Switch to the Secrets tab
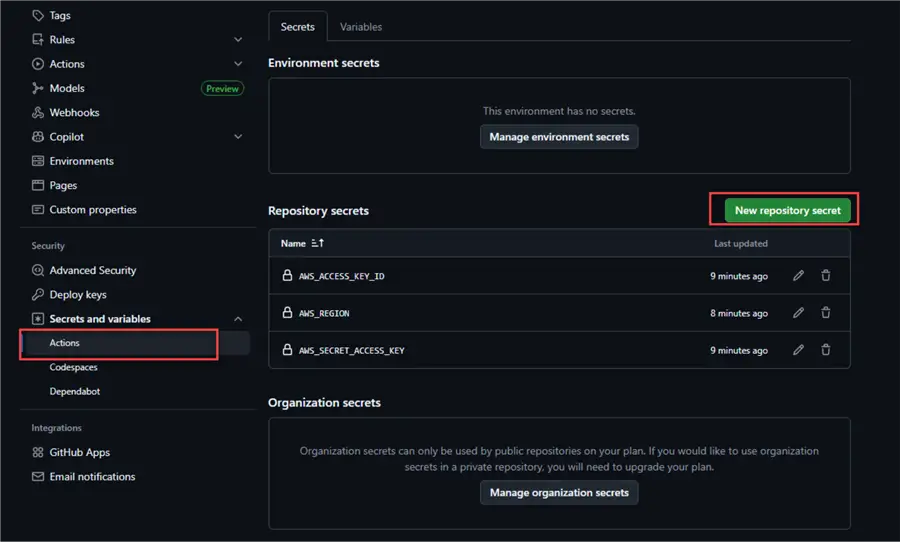Screen dimensions: 900x542 [297, 26]
